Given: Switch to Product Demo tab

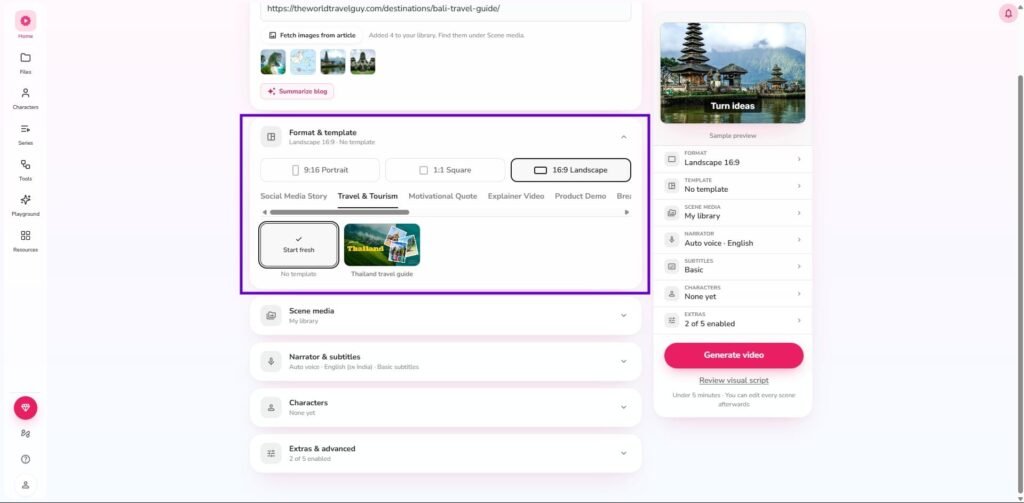Looking at the screenshot, I should 581,196.
